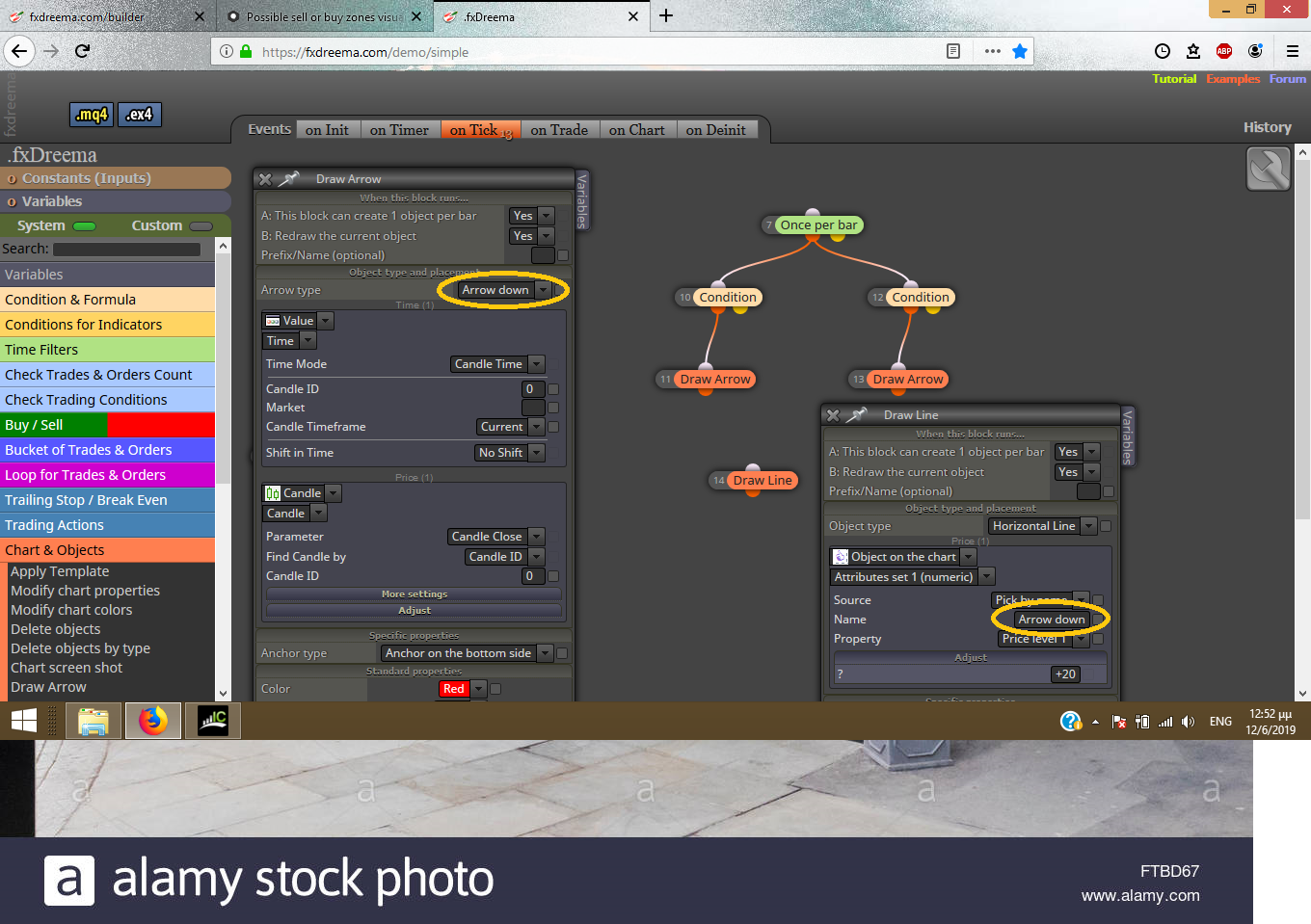This screenshot has height=924, width=1311.
Task: Open File Explorer from taskbar
Action: coord(94,721)
